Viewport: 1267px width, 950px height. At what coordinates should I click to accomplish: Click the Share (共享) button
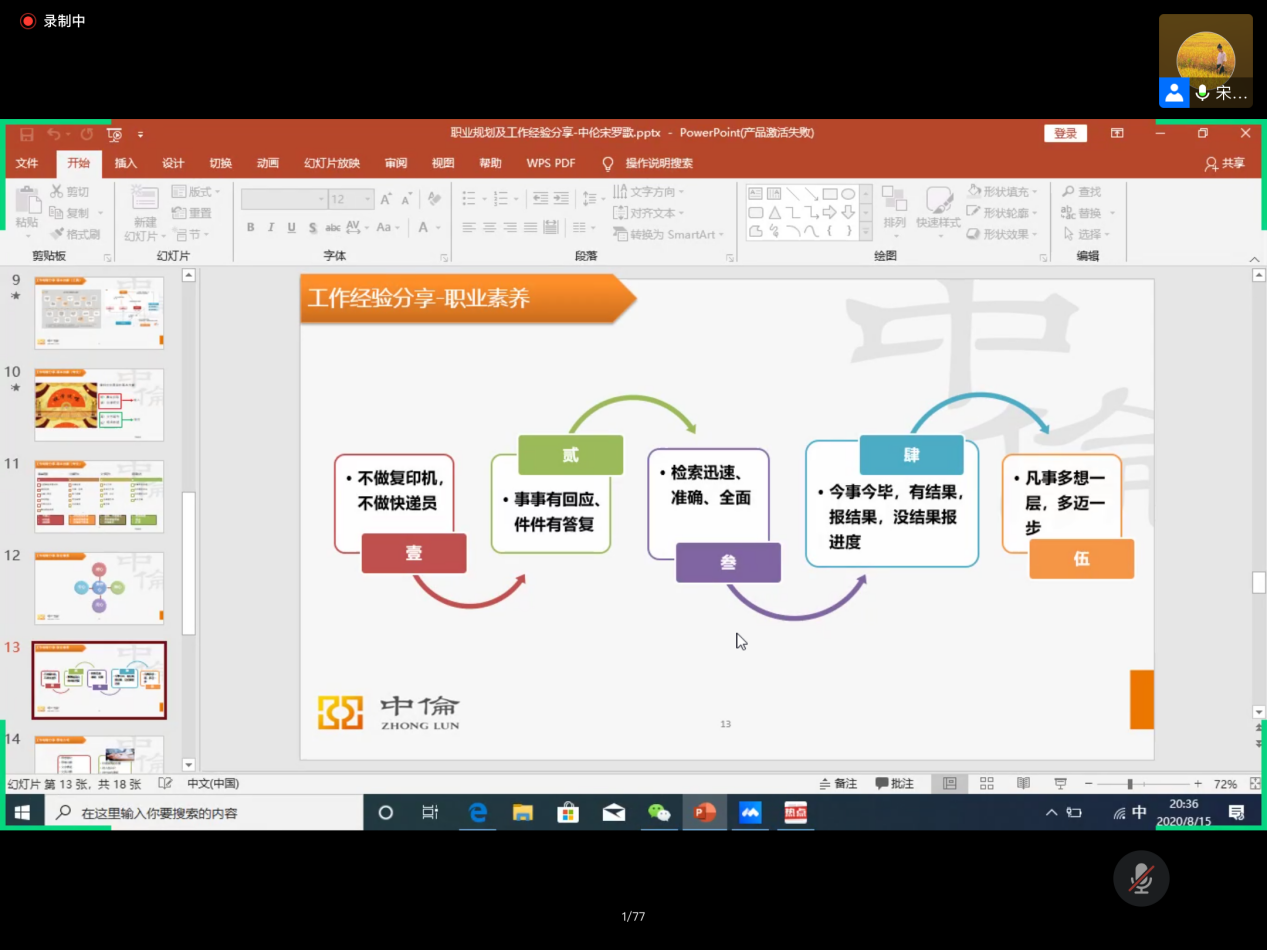pos(1225,163)
